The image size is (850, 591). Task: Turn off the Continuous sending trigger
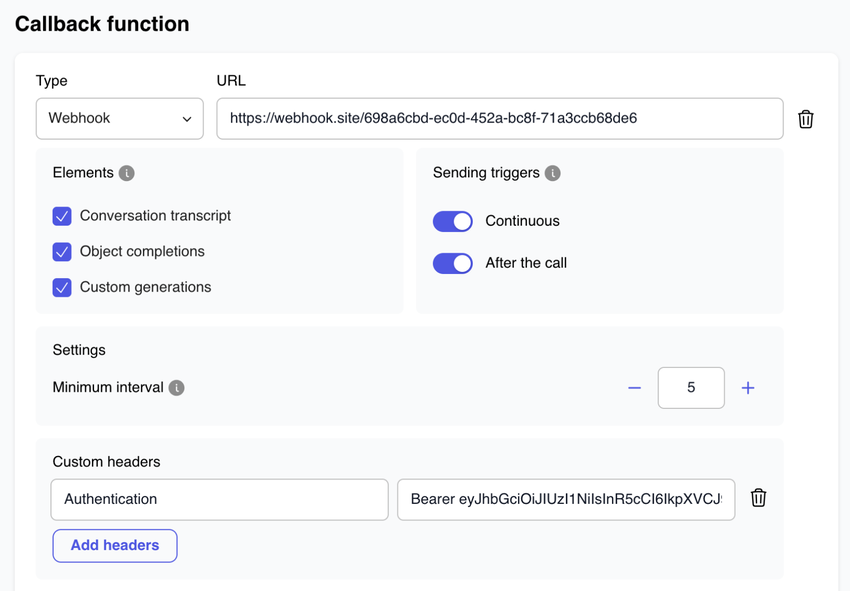[453, 221]
